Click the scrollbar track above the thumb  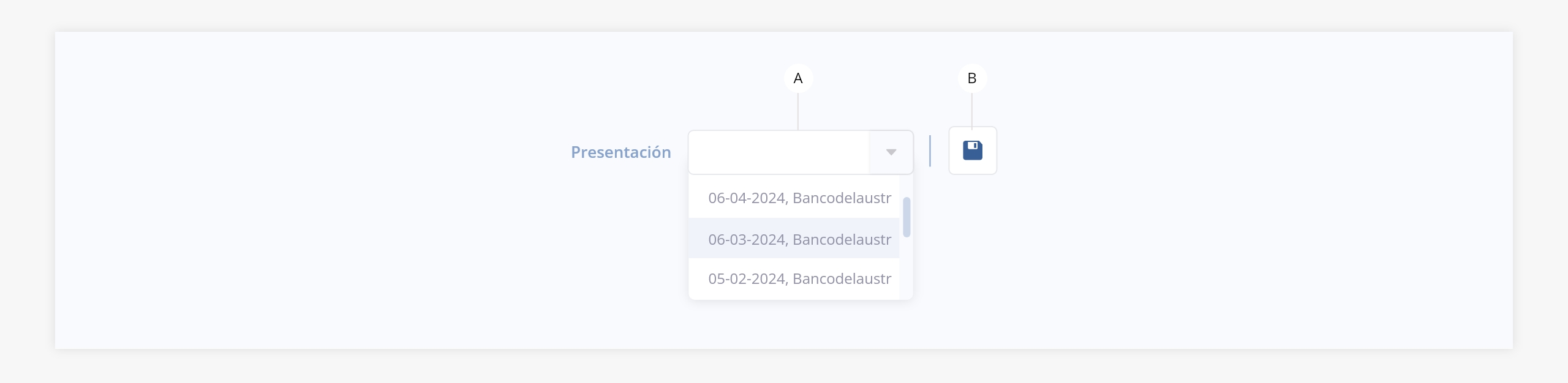tap(907, 186)
